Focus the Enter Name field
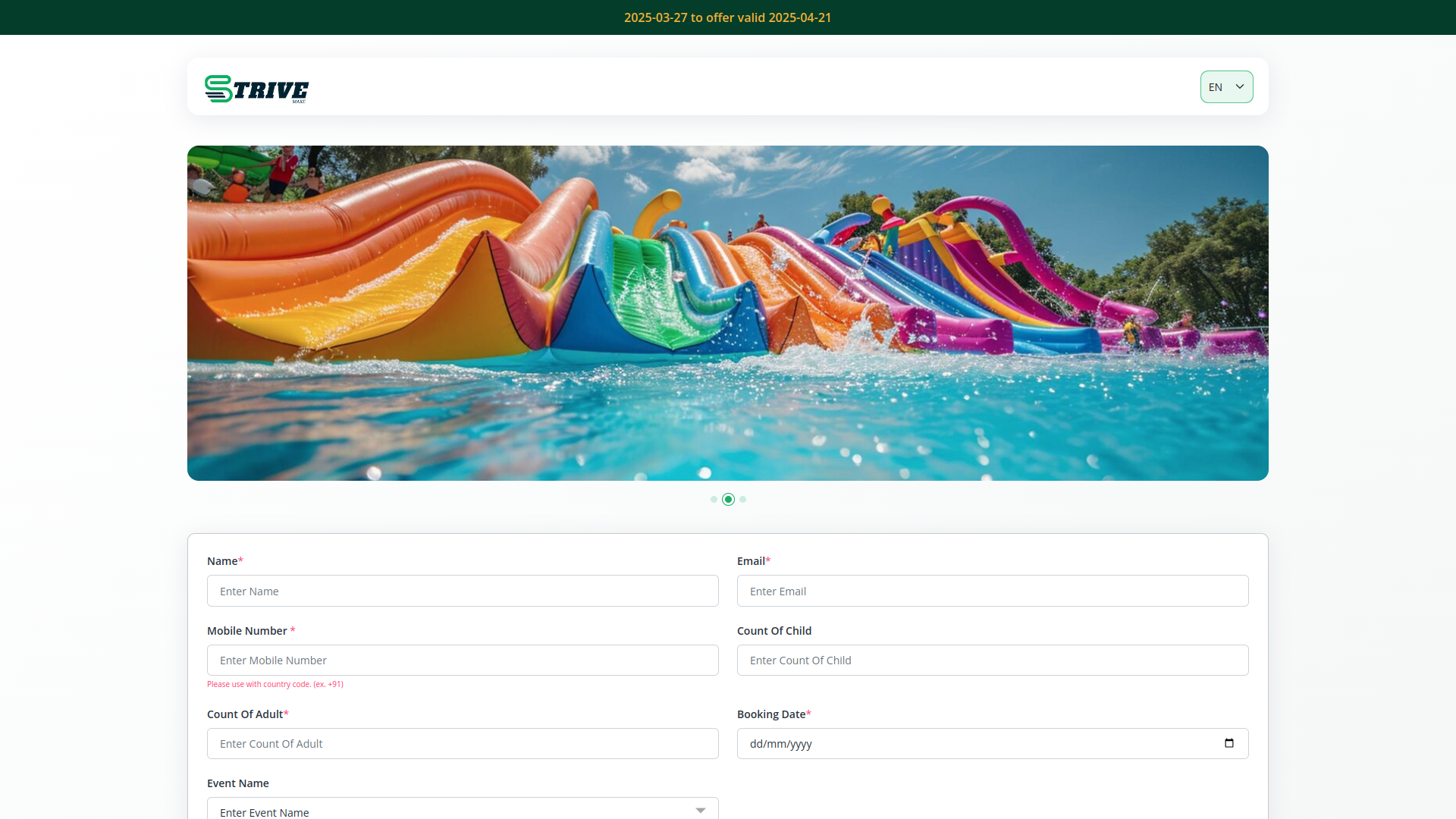 click(463, 591)
